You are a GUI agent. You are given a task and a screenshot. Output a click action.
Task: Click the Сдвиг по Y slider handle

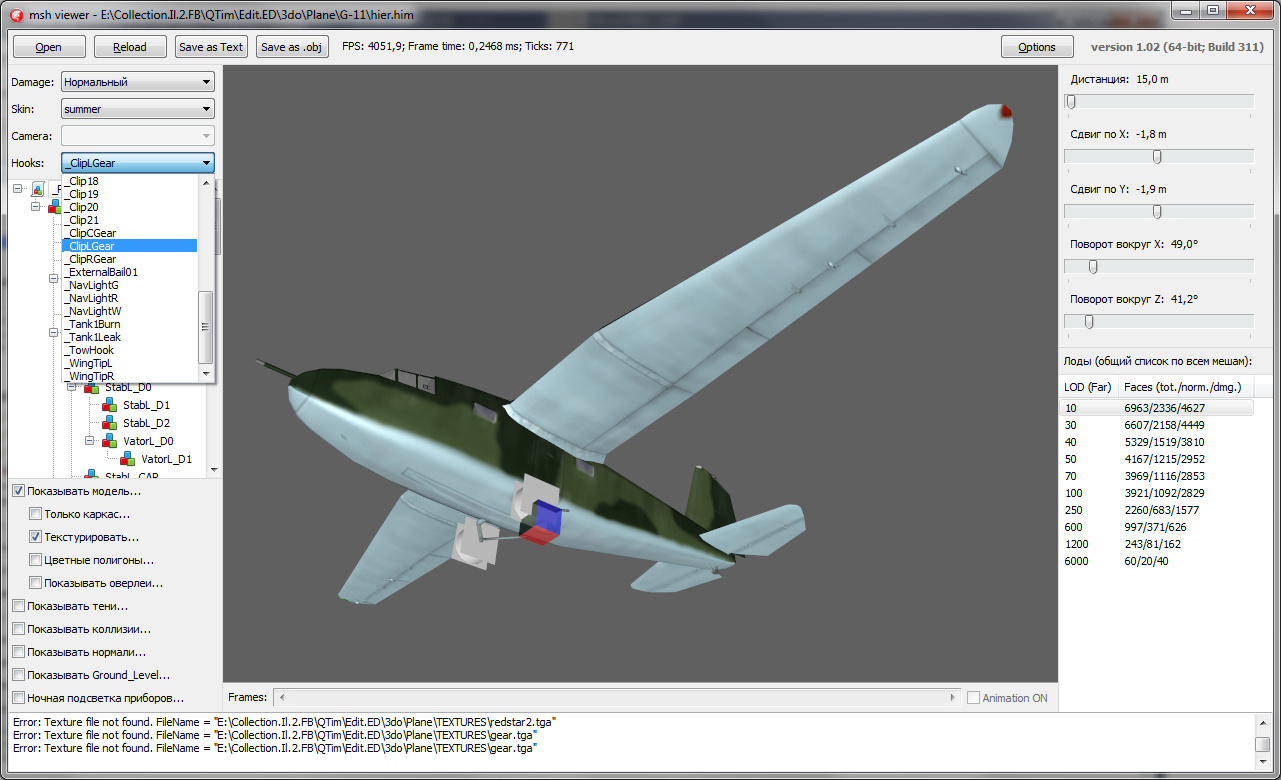coord(1157,211)
